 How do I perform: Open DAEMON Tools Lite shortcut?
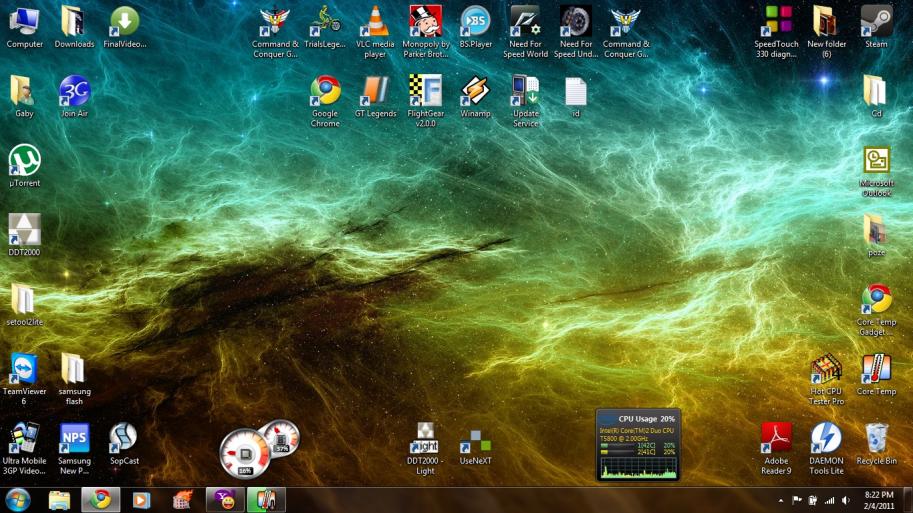825,440
